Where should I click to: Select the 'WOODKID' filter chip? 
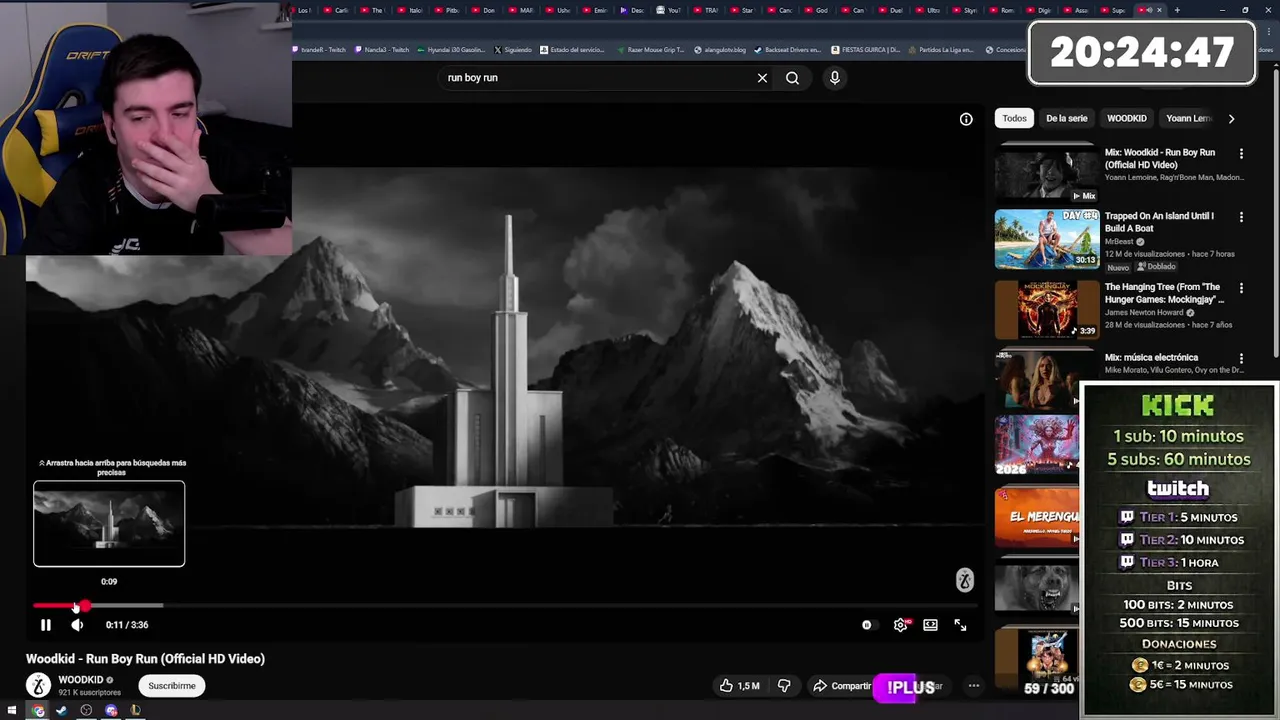[1126, 118]
